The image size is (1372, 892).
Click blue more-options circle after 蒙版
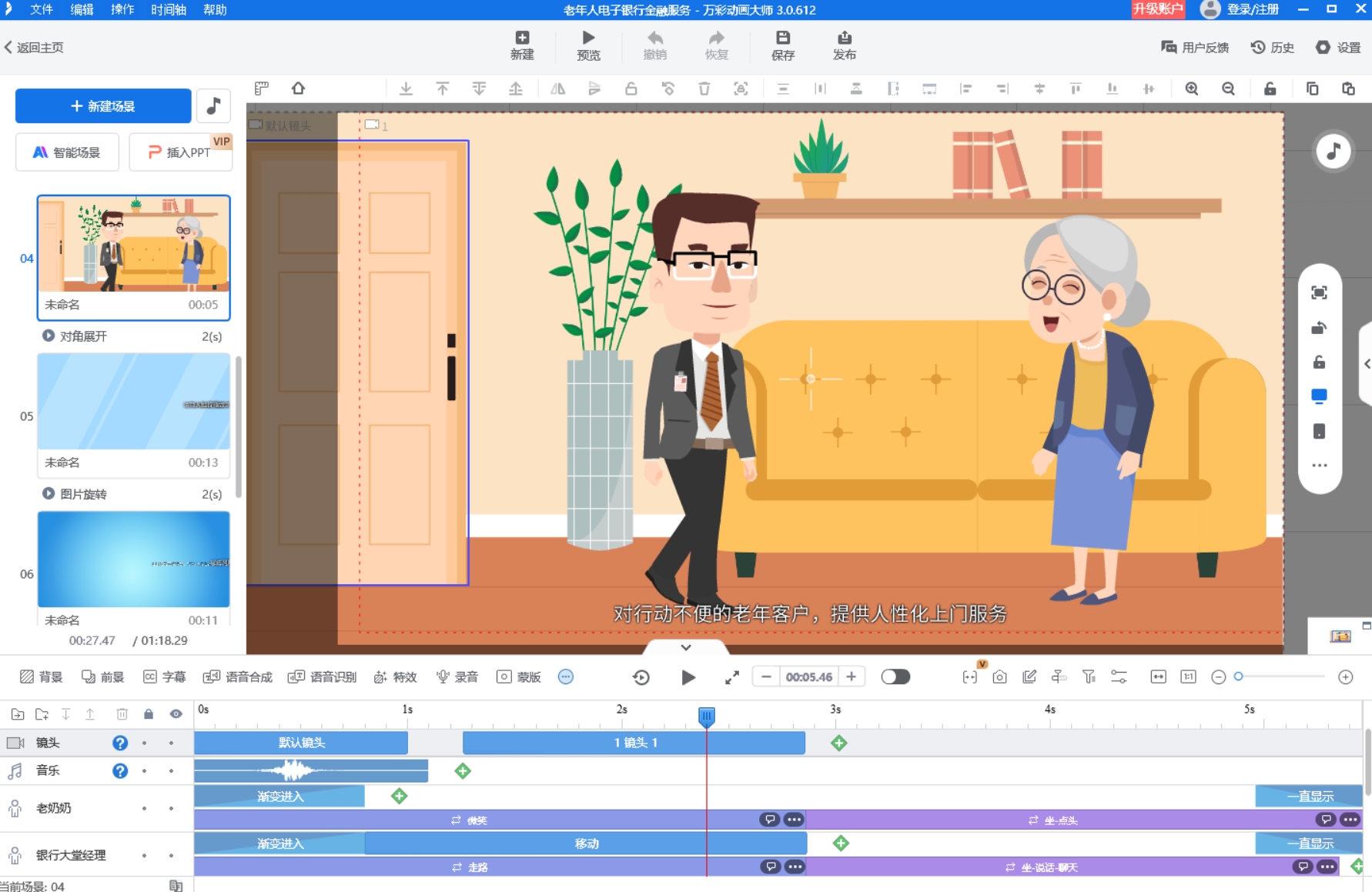pos(566,677)
